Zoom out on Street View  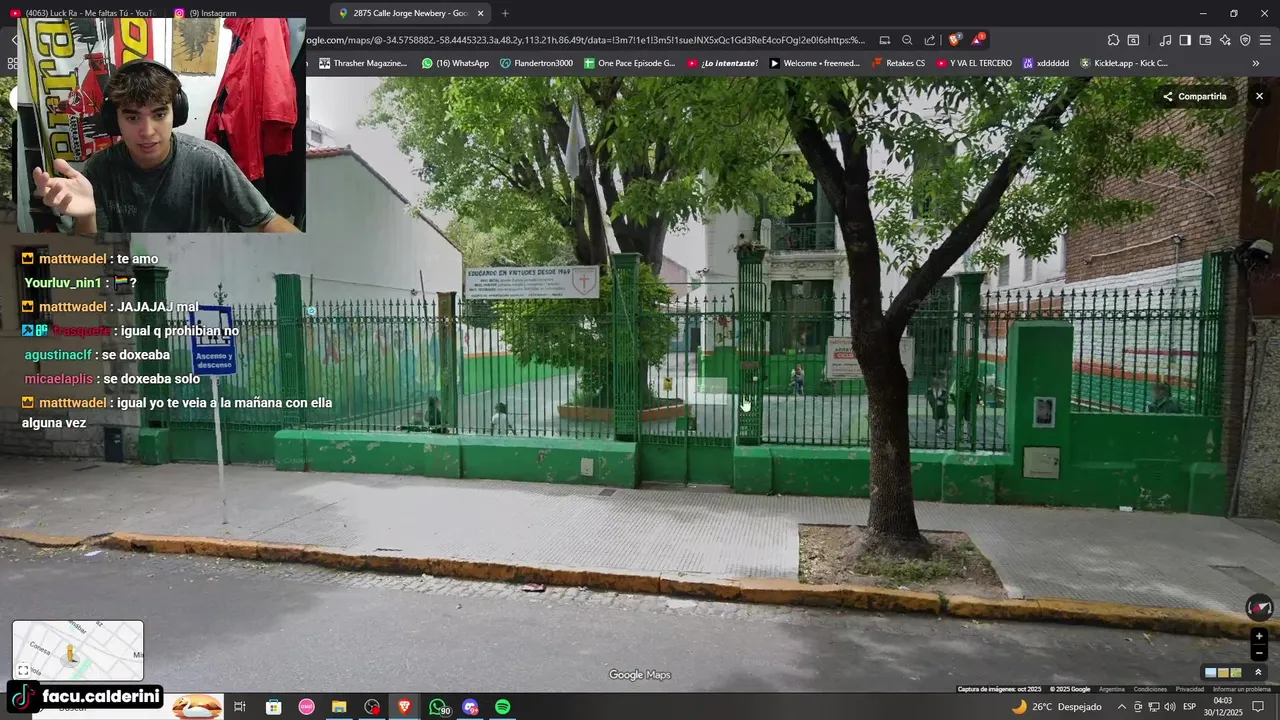click(1259, 653)
